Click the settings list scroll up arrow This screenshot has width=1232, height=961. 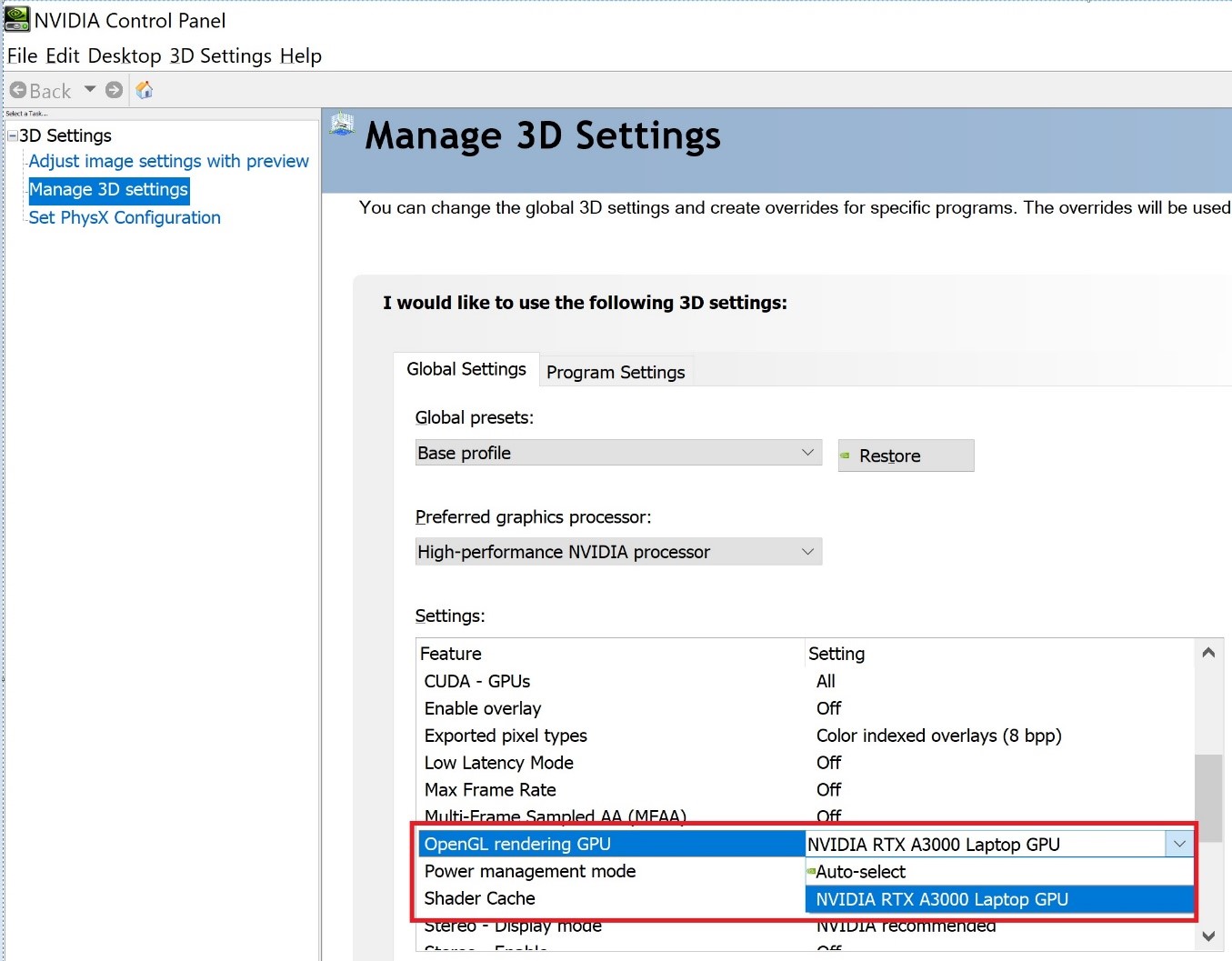click(x=1208, y=653)
